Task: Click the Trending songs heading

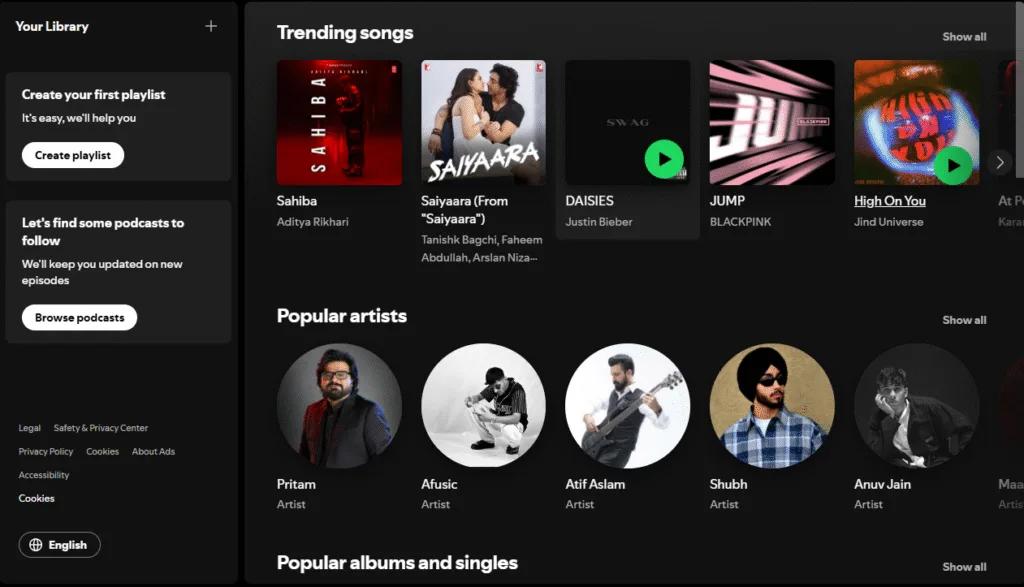Action: click(345, 33)
